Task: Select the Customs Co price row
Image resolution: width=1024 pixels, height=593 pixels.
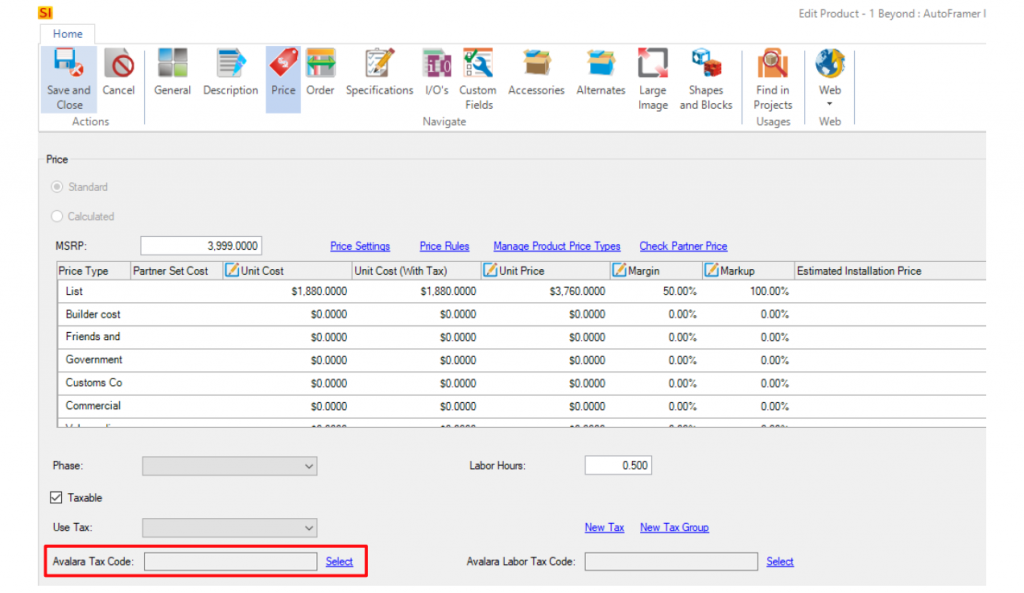Action: pos(522,383)
